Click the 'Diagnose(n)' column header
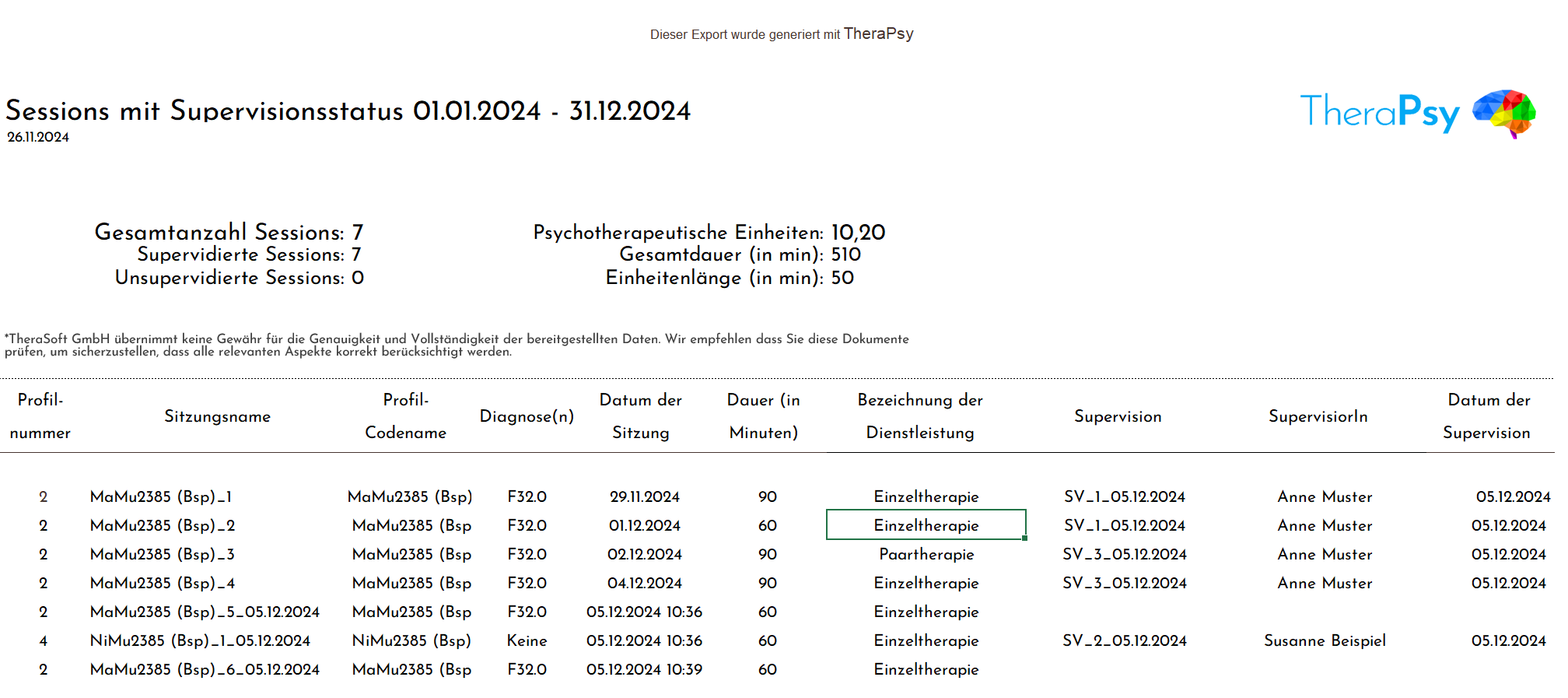 coord(527,417)
